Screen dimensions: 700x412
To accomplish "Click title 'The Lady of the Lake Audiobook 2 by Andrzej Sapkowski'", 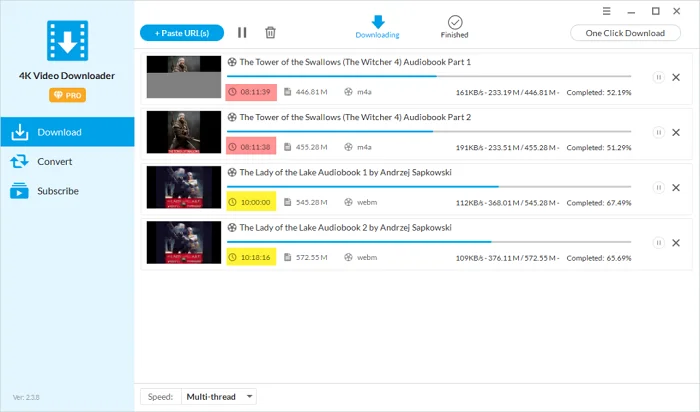I will [x=346, y=227].
